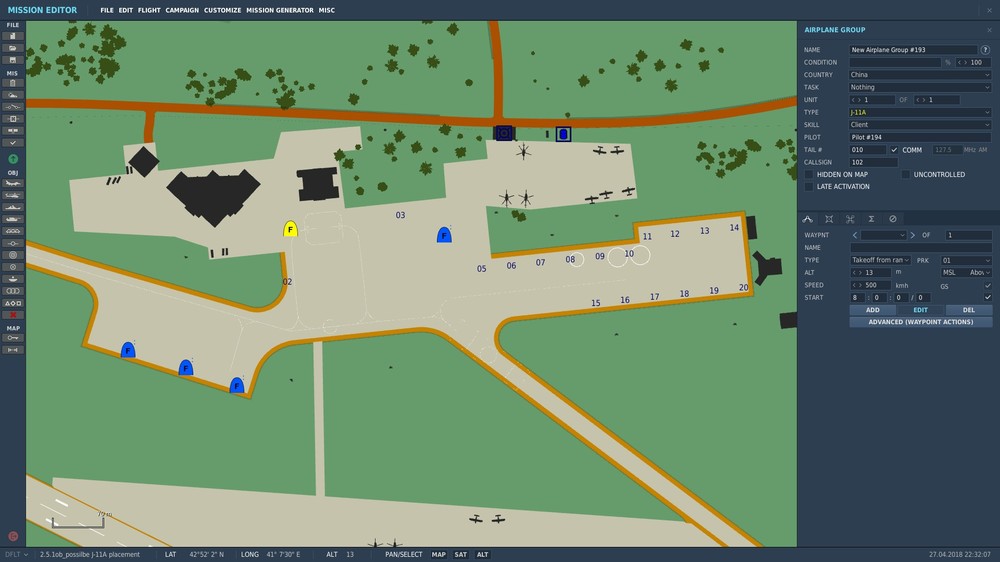Switch to SAT map view
1000x562 pixels.
point(460,554)
